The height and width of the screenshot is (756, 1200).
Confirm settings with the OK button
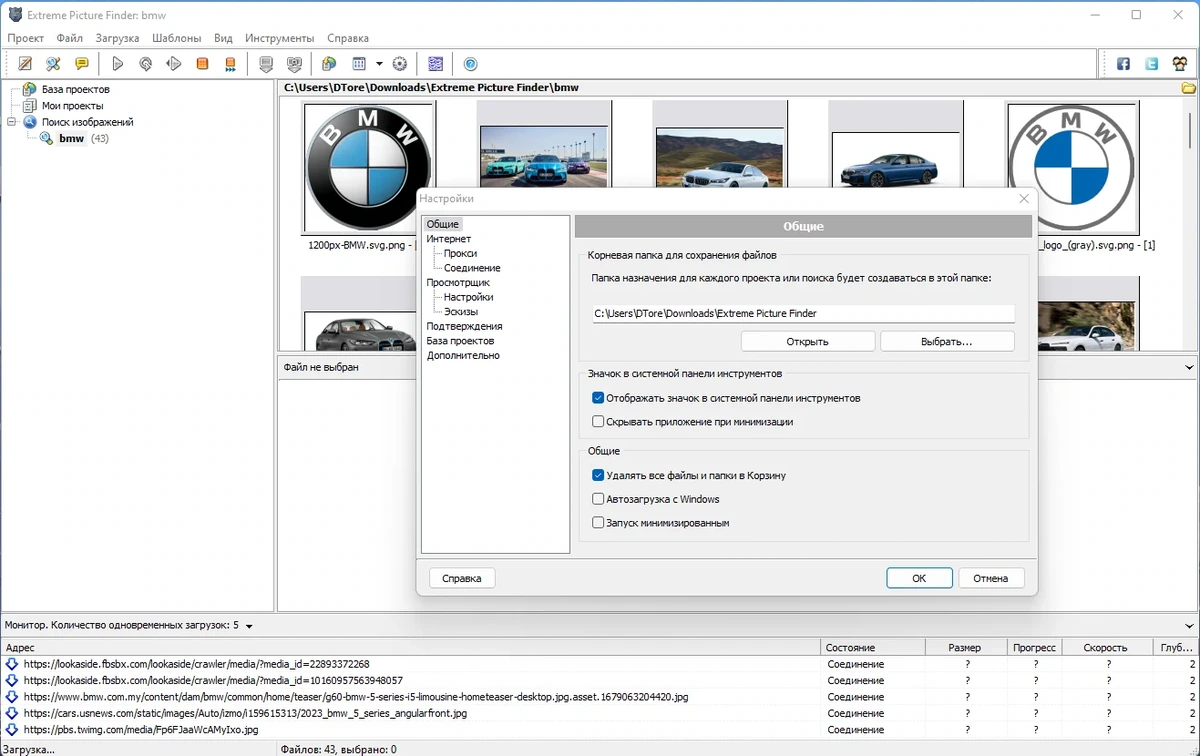pos(919,578)
